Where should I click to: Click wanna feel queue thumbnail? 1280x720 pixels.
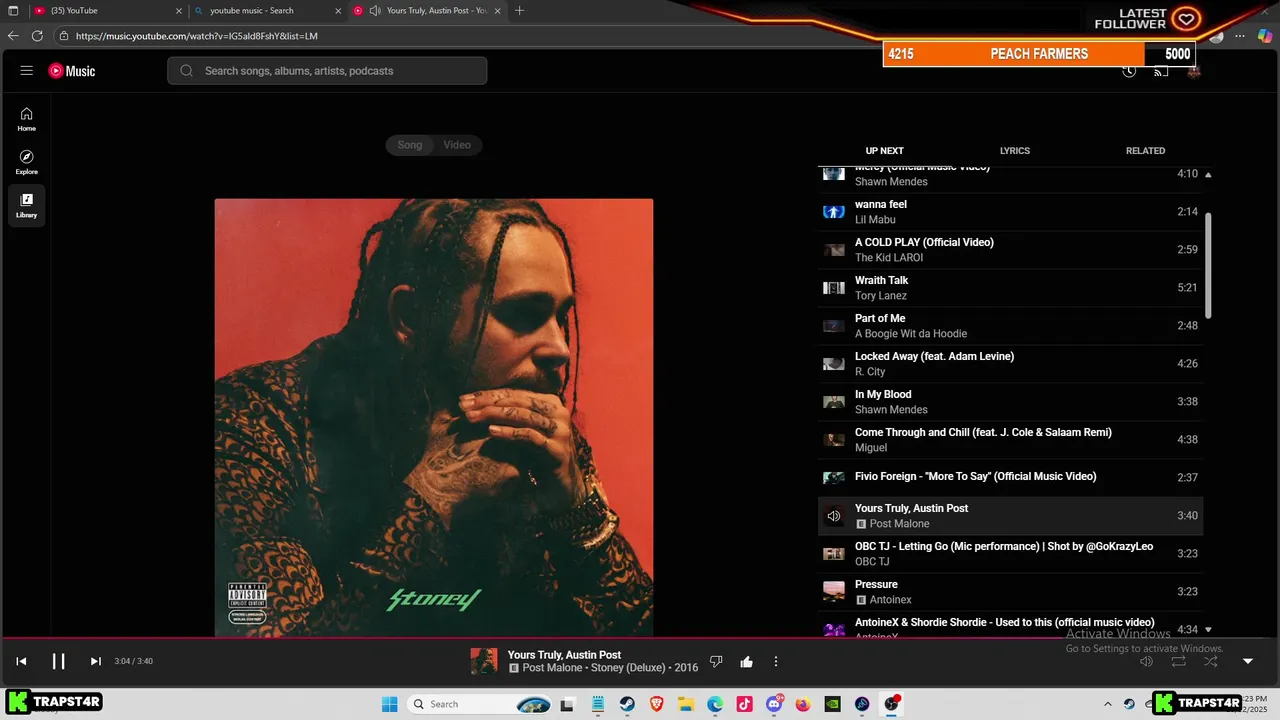click(834, 212)
